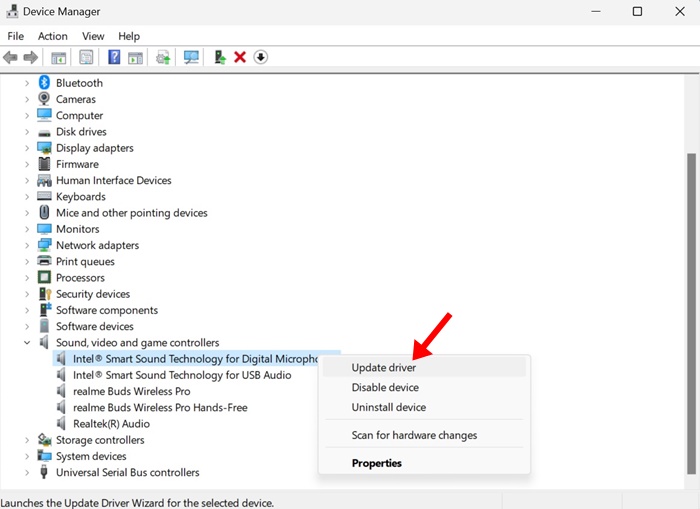Image resolution: width=700 pixels, height=509 pixels.
Task: Maximize the Device Manager window
Action: coord(638,12)
